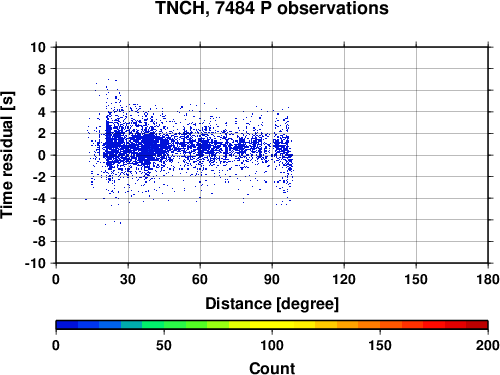The height and width of the screenshot is (375, 500).
Task: Click the colorbar tick label '50'
Action: 164,345
